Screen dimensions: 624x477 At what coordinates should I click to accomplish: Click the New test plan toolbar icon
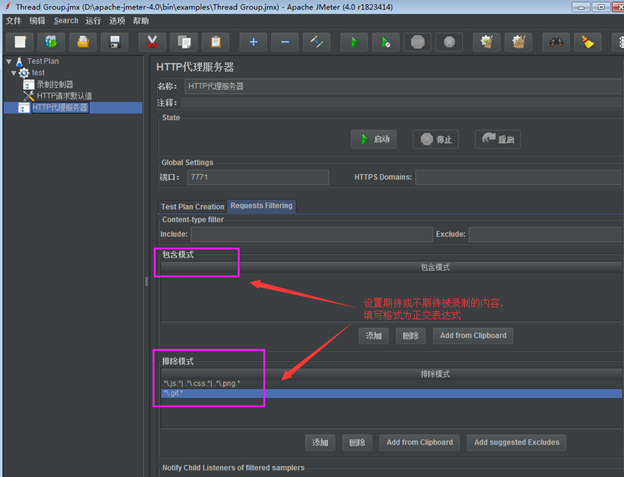point(20,42)
